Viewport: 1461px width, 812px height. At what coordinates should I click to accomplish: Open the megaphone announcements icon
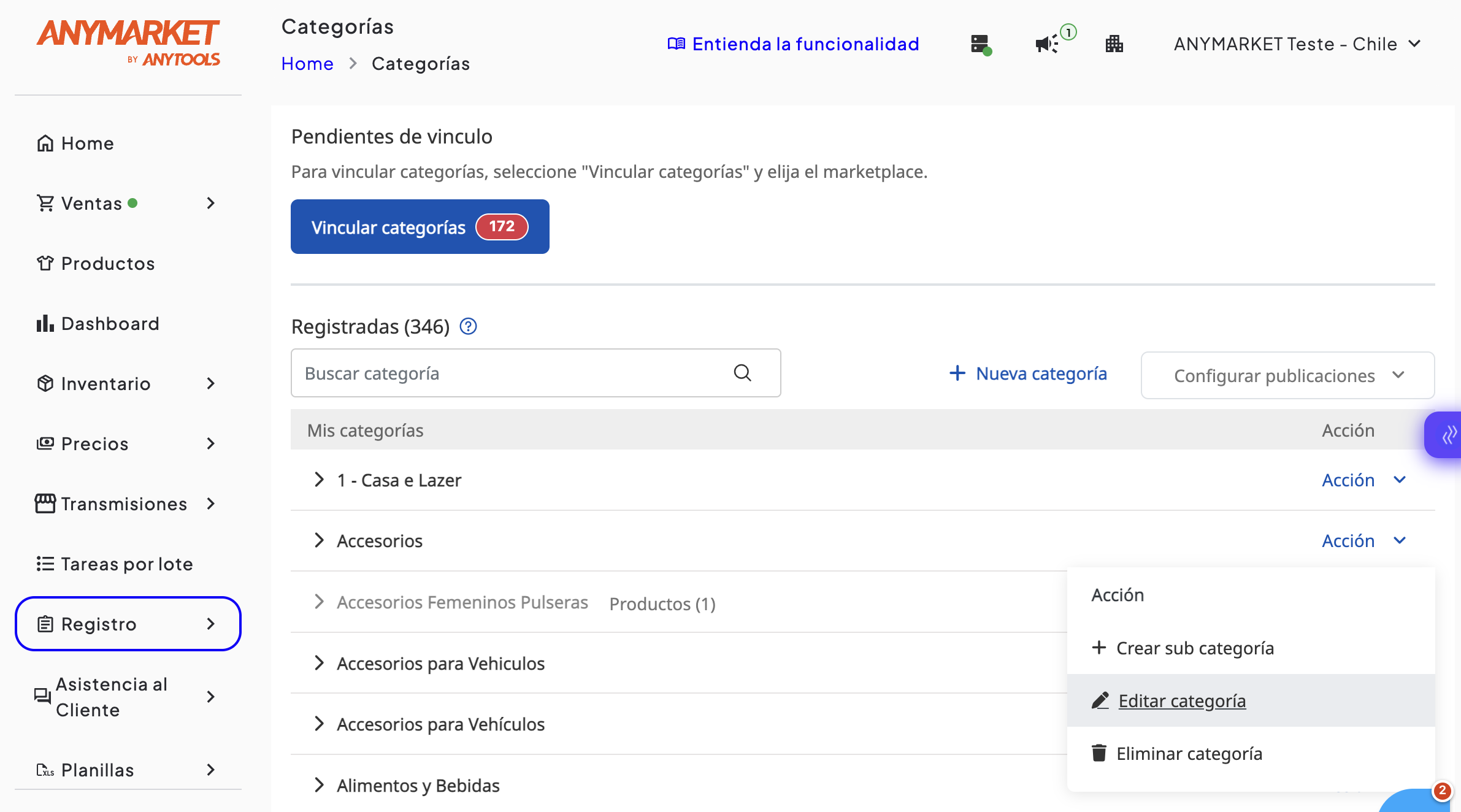(1046, 44)
